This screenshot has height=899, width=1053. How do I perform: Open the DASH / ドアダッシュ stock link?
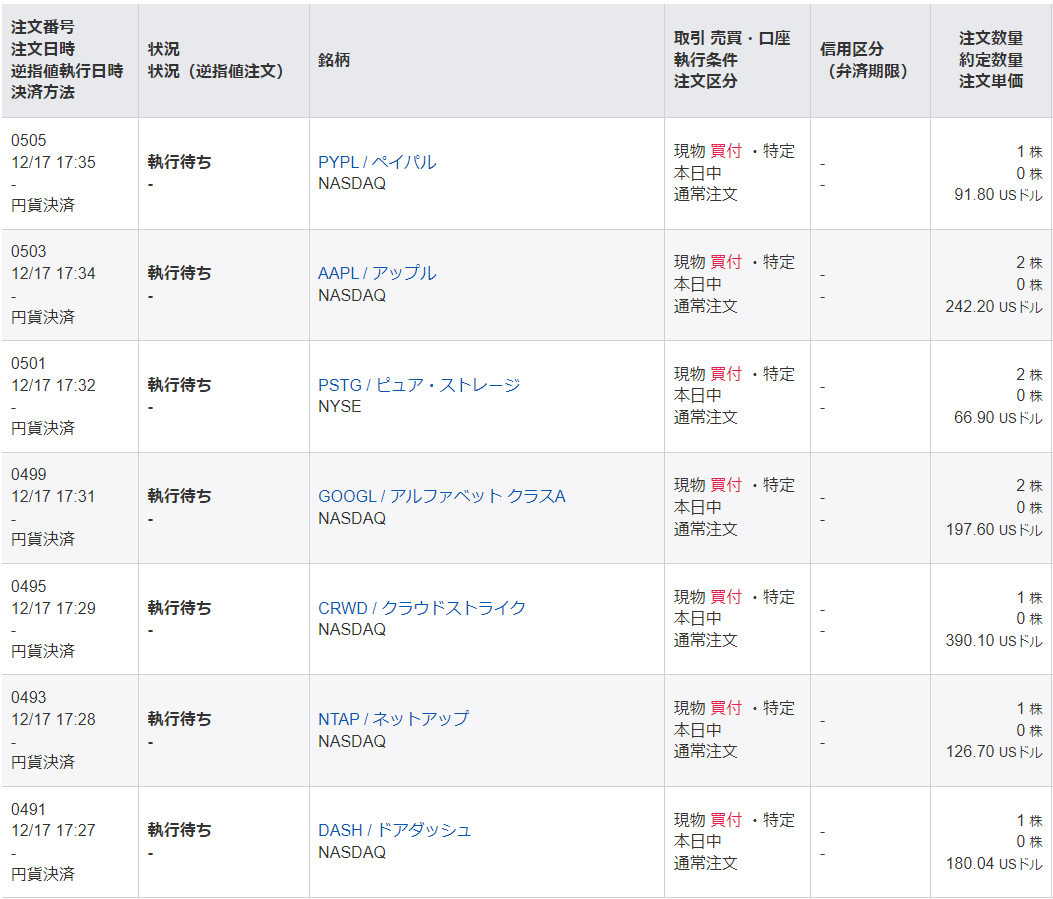point(394,831)
